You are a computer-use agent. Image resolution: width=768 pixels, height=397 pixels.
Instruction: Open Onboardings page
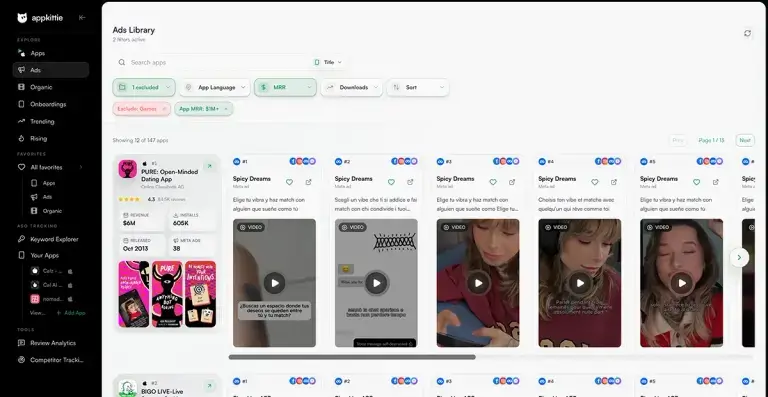pyautogui.click(x=48, y=104)
